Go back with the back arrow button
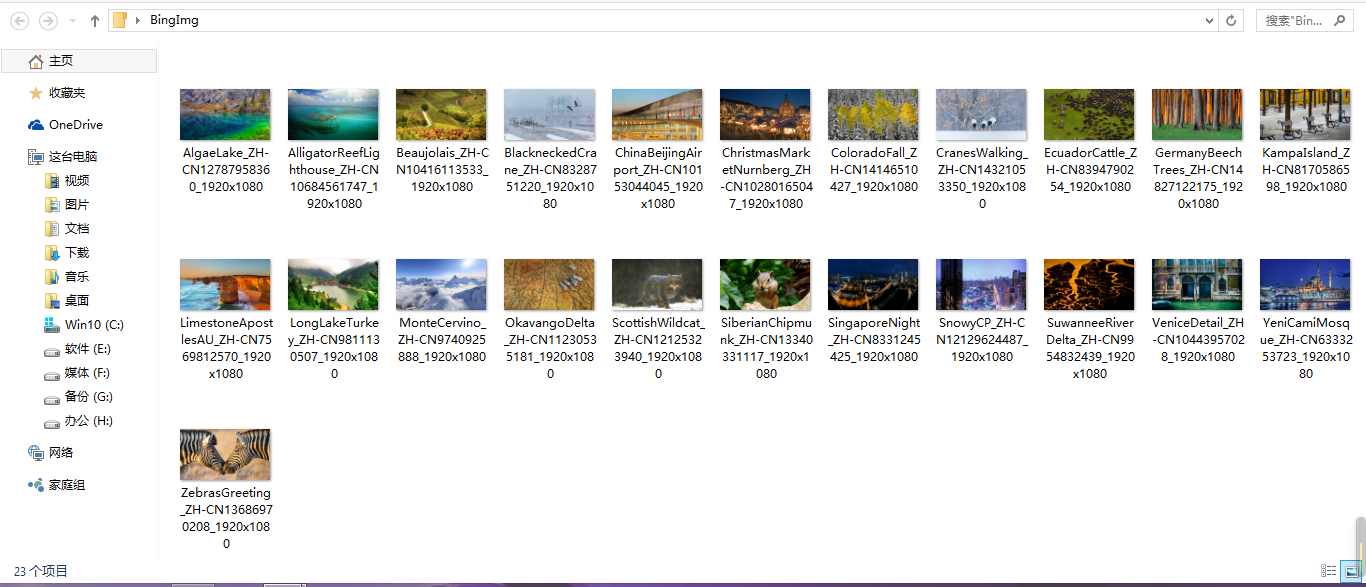The width and height of the screenshot is (1366, 587). (x=19, y=20)
